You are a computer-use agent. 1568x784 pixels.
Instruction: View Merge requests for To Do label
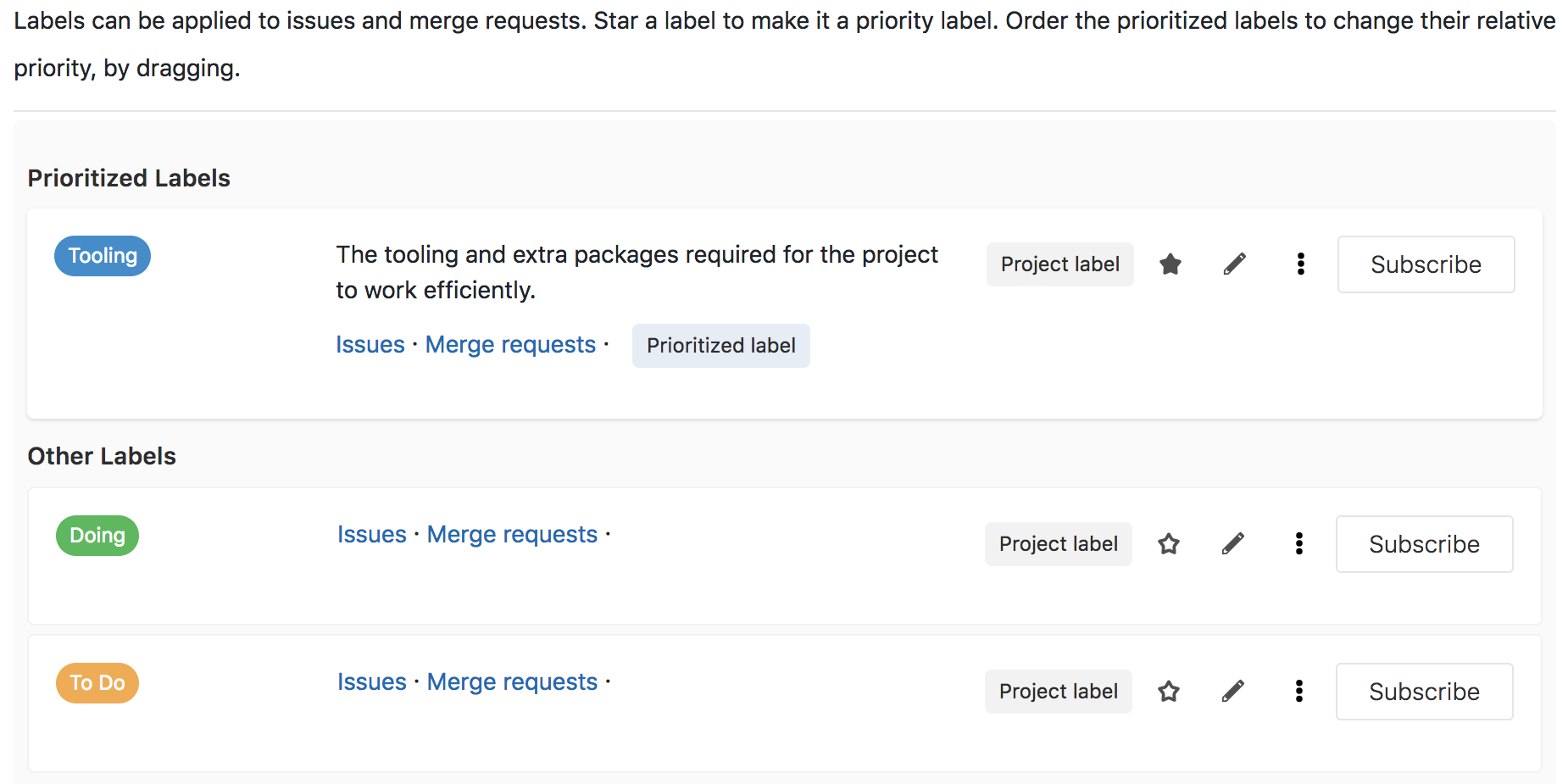pos(512,682)
